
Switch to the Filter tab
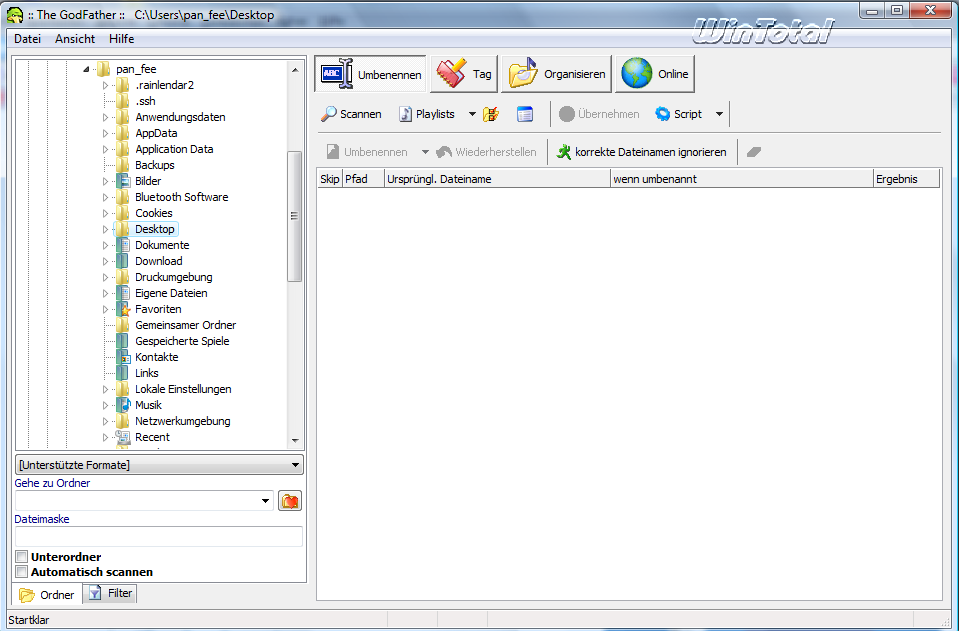[110, 593]
